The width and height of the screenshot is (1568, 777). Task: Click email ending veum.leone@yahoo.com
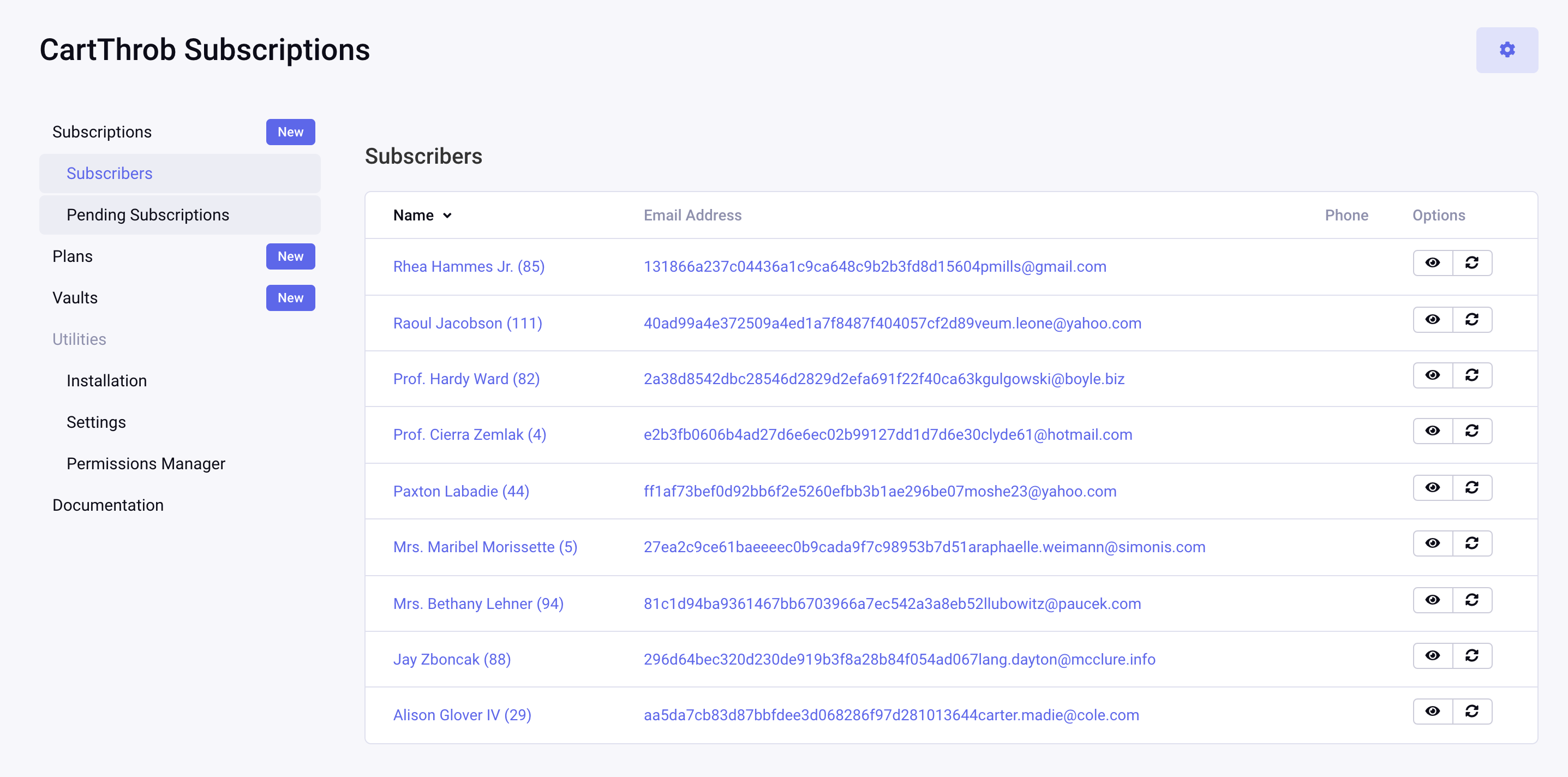893,324
